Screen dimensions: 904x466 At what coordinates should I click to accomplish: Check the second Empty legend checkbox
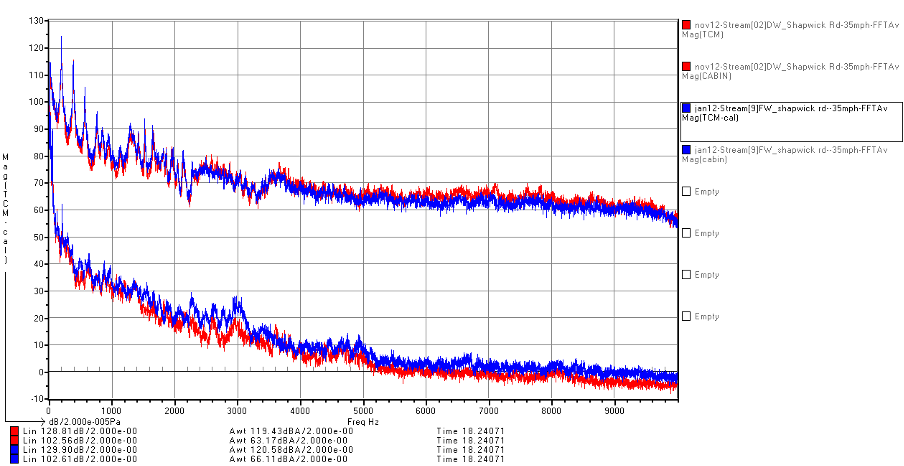coord(686,233)
